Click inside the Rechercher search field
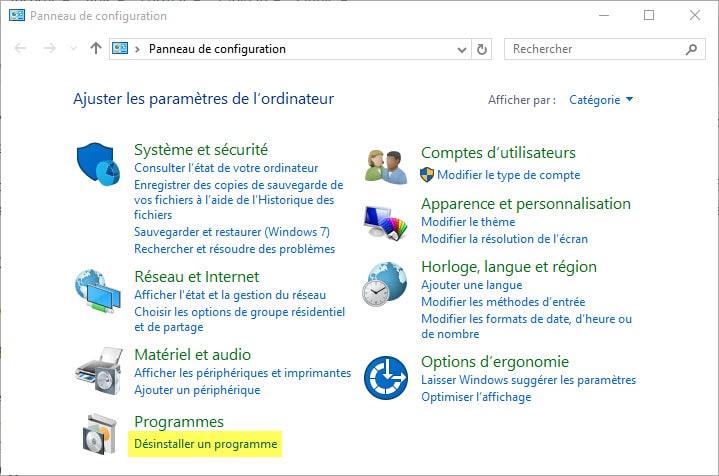 coord(596,49)
